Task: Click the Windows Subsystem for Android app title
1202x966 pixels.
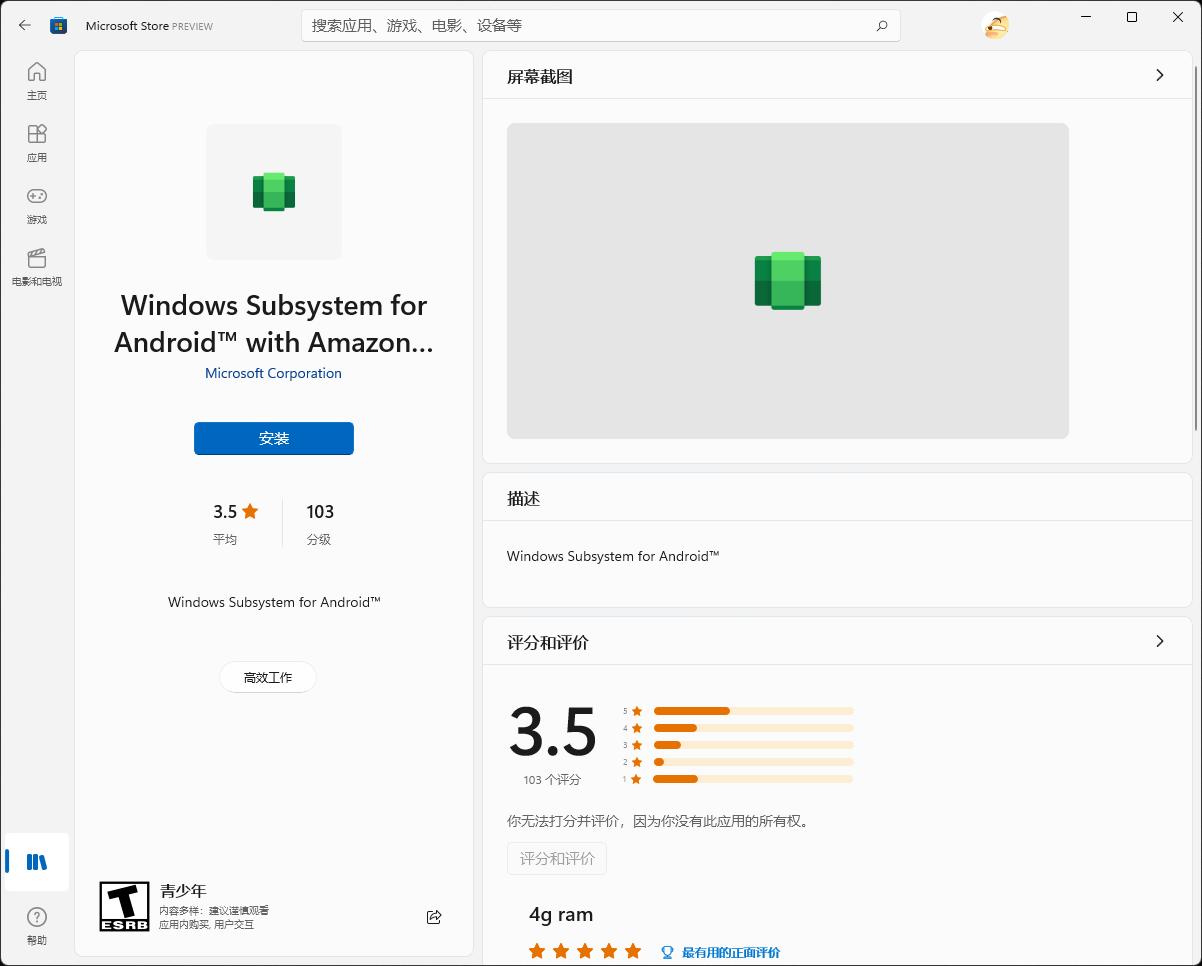Action: [x=274, y=323]
